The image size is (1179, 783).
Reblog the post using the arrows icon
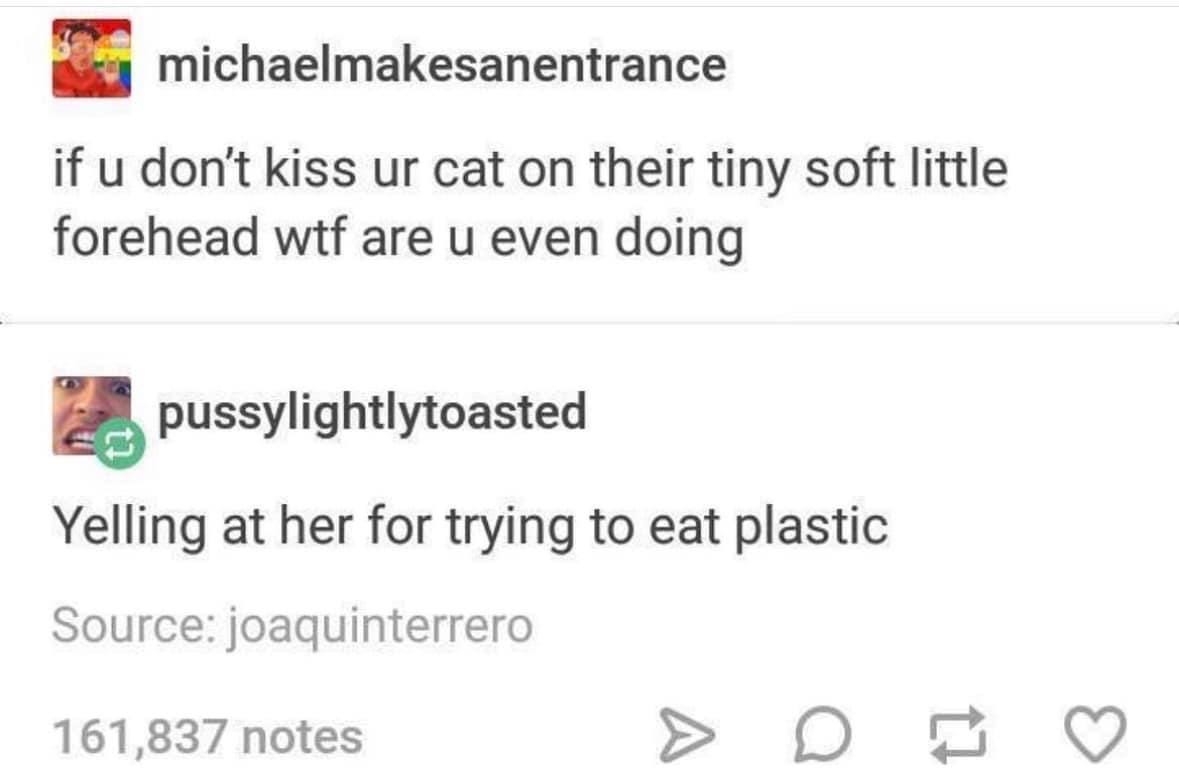(958, 735)
